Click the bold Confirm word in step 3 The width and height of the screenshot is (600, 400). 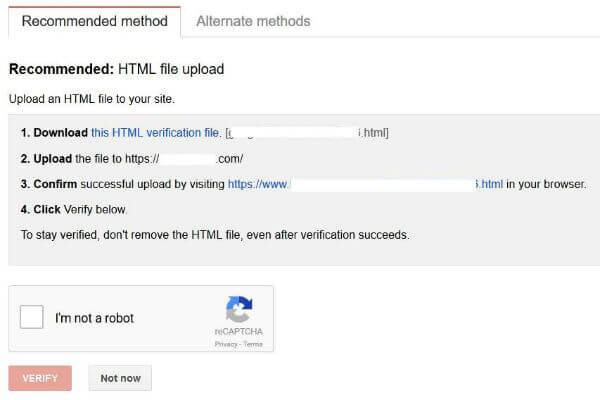(56, 184)
